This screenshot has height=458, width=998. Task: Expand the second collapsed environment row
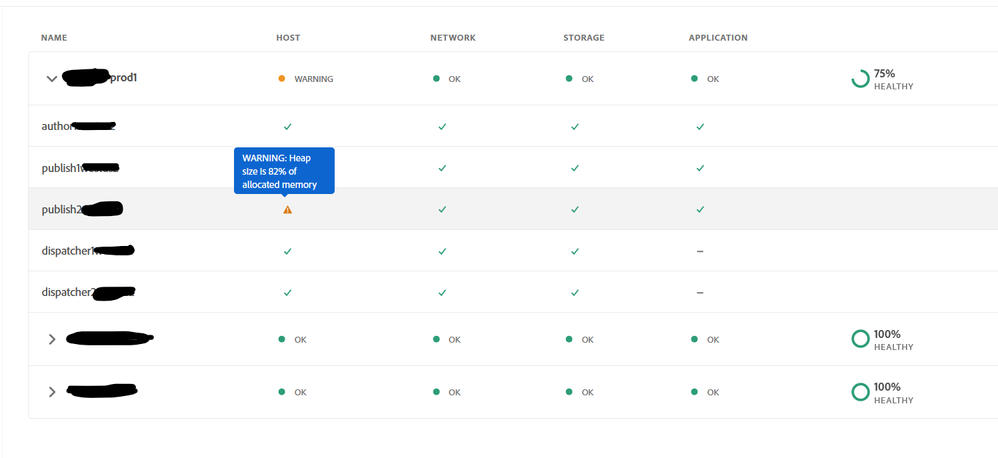click(52, 340)
